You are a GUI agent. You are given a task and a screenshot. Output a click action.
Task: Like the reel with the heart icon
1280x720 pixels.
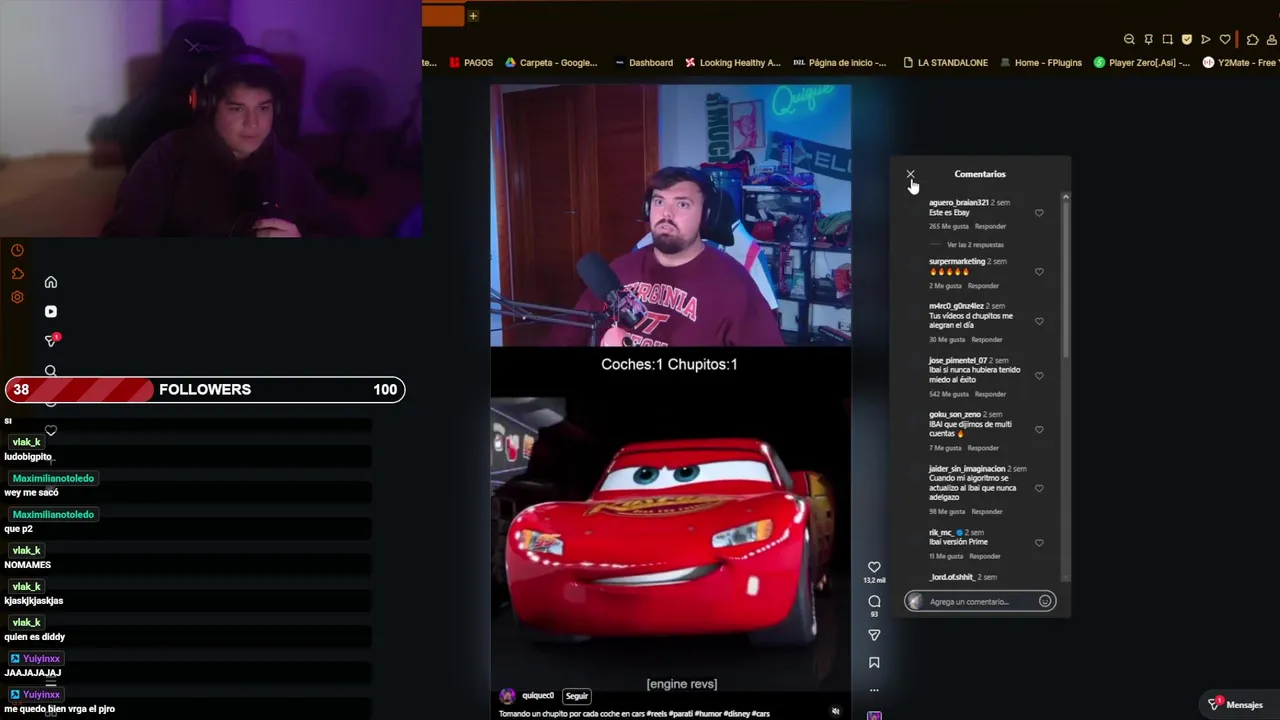click(874, 567)
